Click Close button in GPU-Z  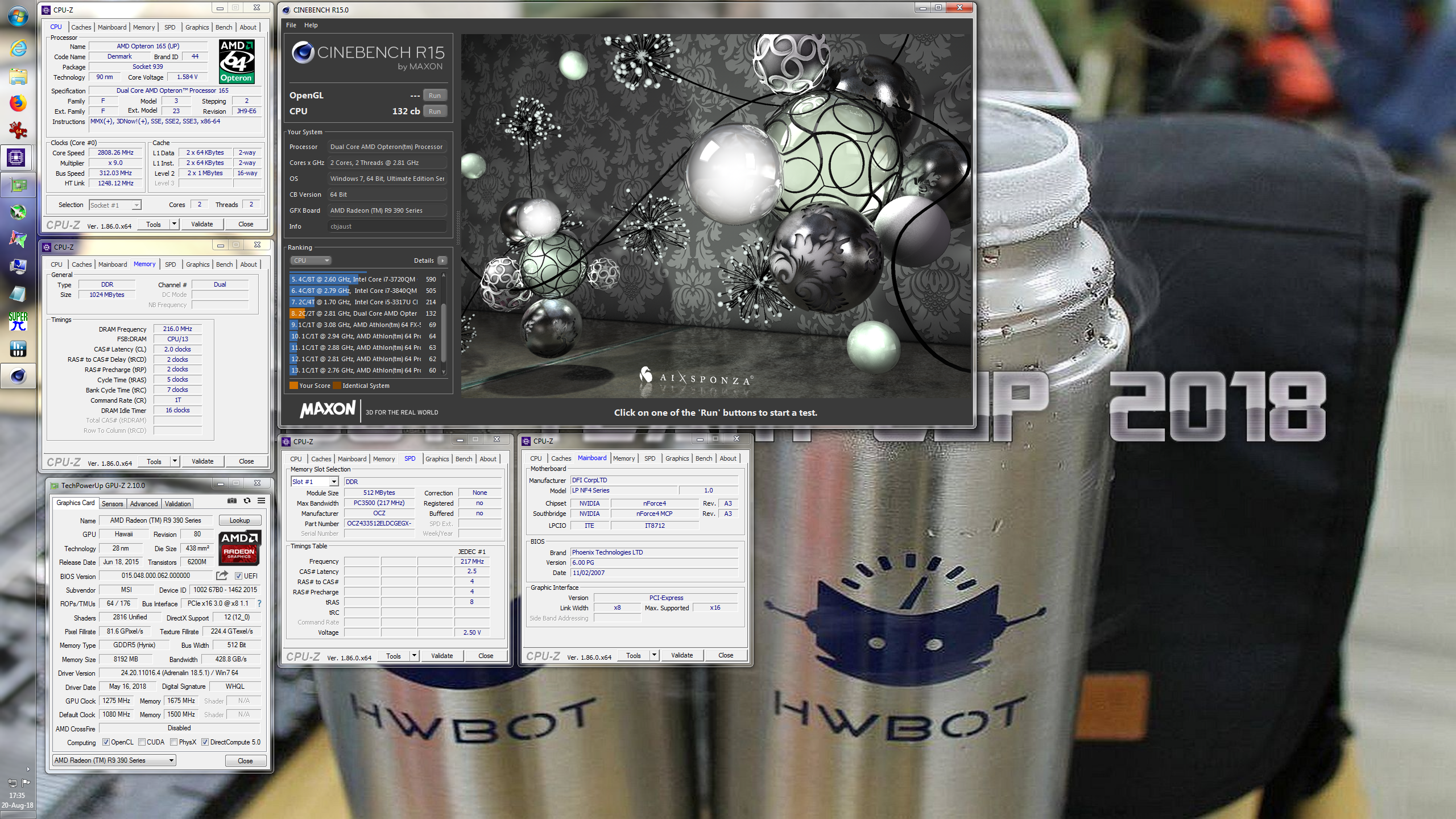[245, 761]
